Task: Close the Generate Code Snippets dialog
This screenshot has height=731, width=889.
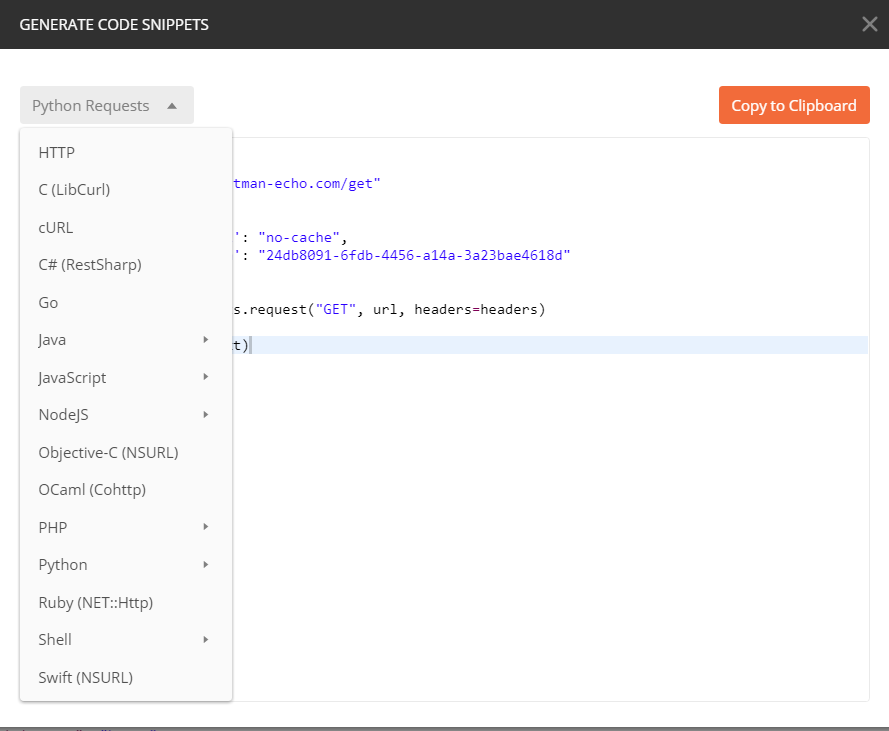Action: tap(869, 24)
